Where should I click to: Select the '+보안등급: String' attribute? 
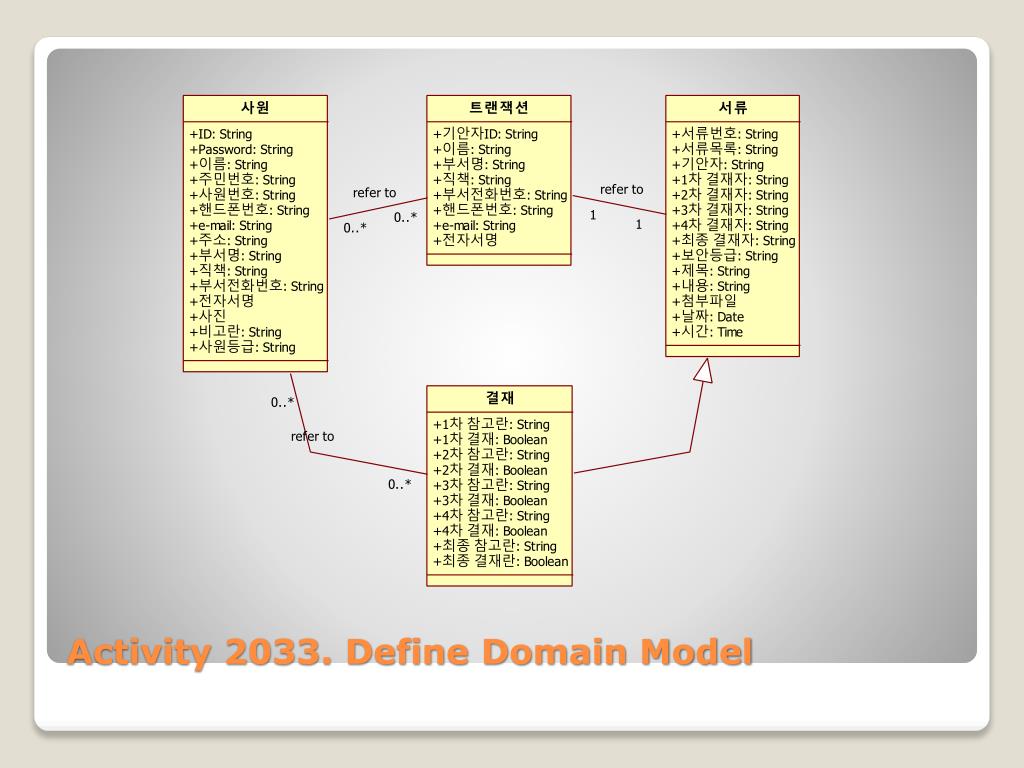tap(725, 255)
